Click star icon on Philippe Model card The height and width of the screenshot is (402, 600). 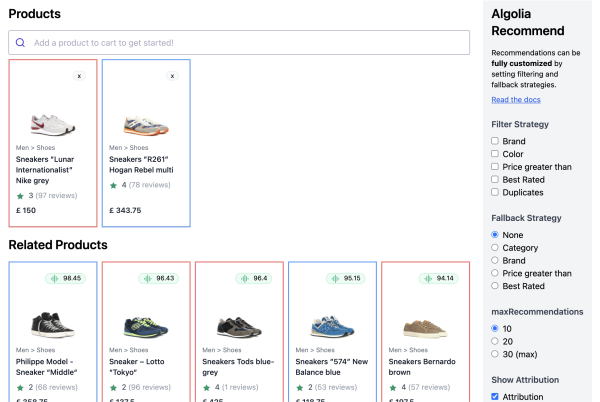(20, 387)
